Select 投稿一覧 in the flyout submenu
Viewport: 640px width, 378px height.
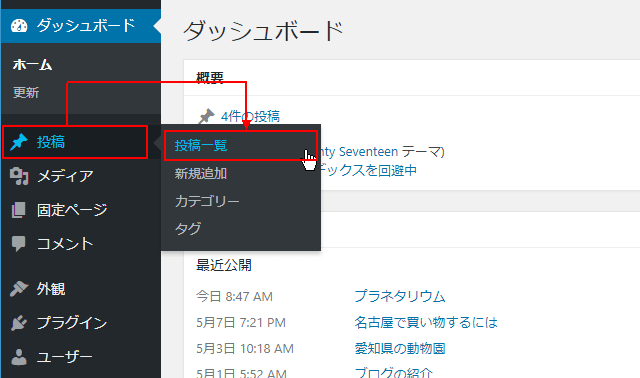(x=201, y=145)
